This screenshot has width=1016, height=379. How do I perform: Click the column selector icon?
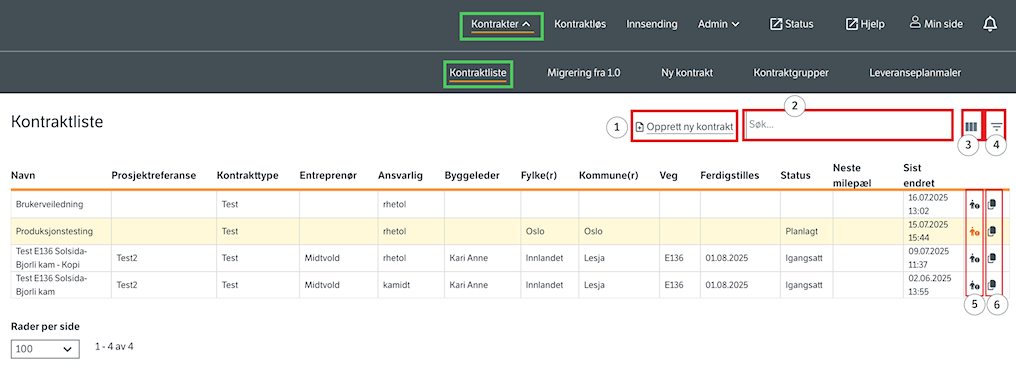[x=971, y=127]
